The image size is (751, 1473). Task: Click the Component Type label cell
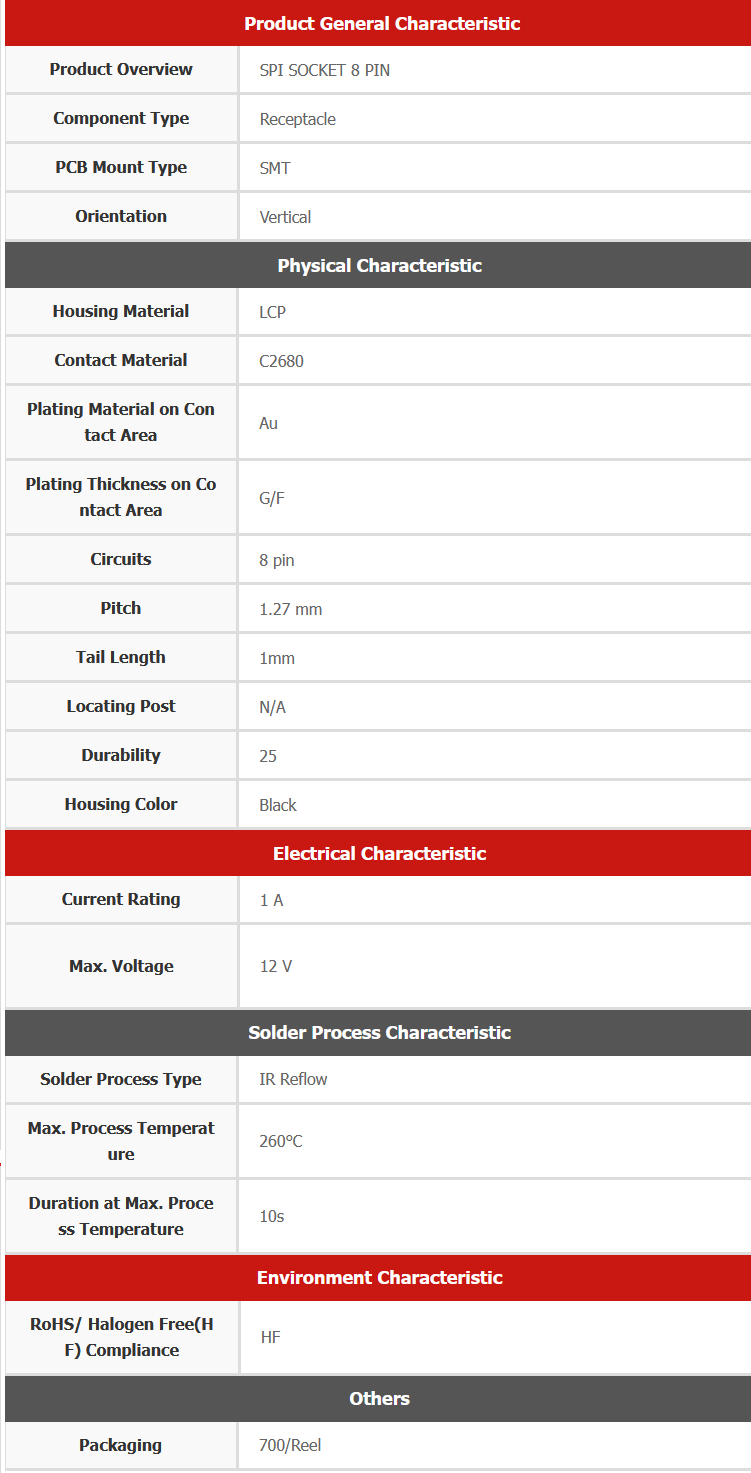(121, 118)
